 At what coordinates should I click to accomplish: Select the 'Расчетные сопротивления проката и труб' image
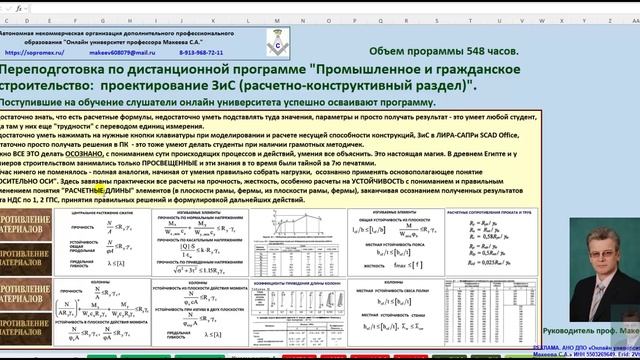[x=491, y=242]
